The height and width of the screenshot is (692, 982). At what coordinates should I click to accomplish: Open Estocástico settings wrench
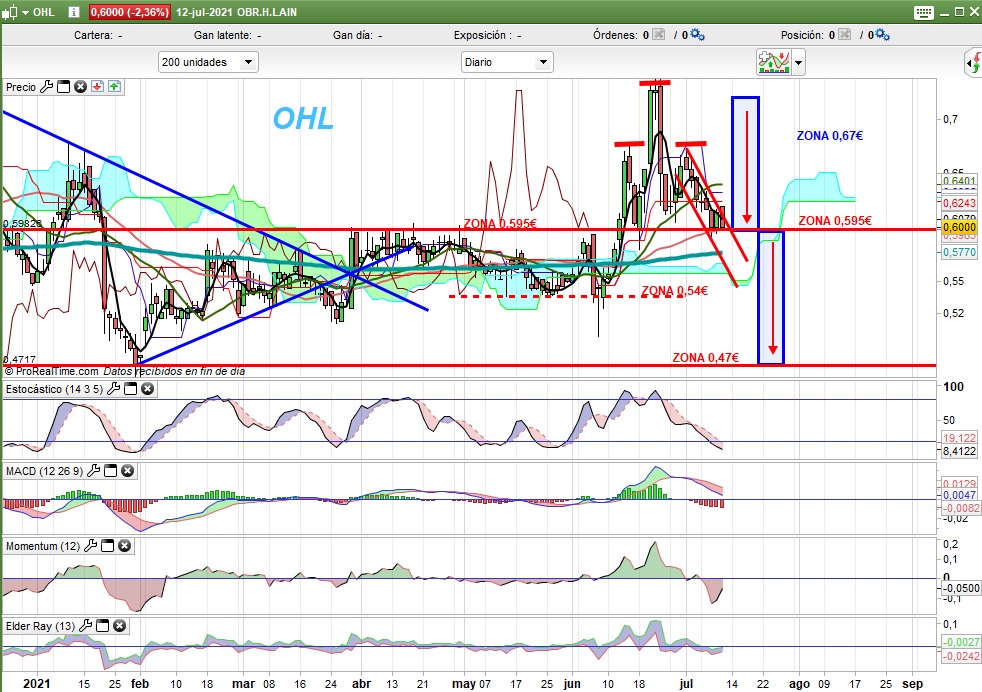click(x=113, y=389)
